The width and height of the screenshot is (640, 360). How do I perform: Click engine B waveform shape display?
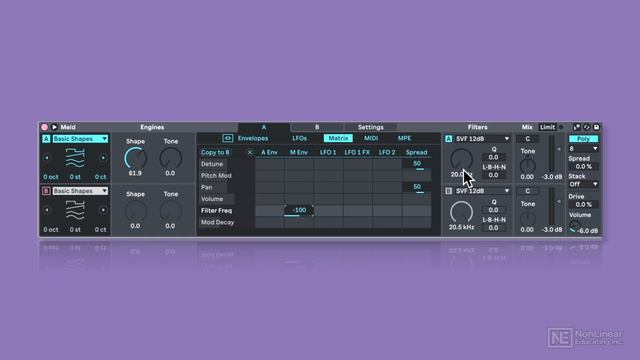(75, 210)
